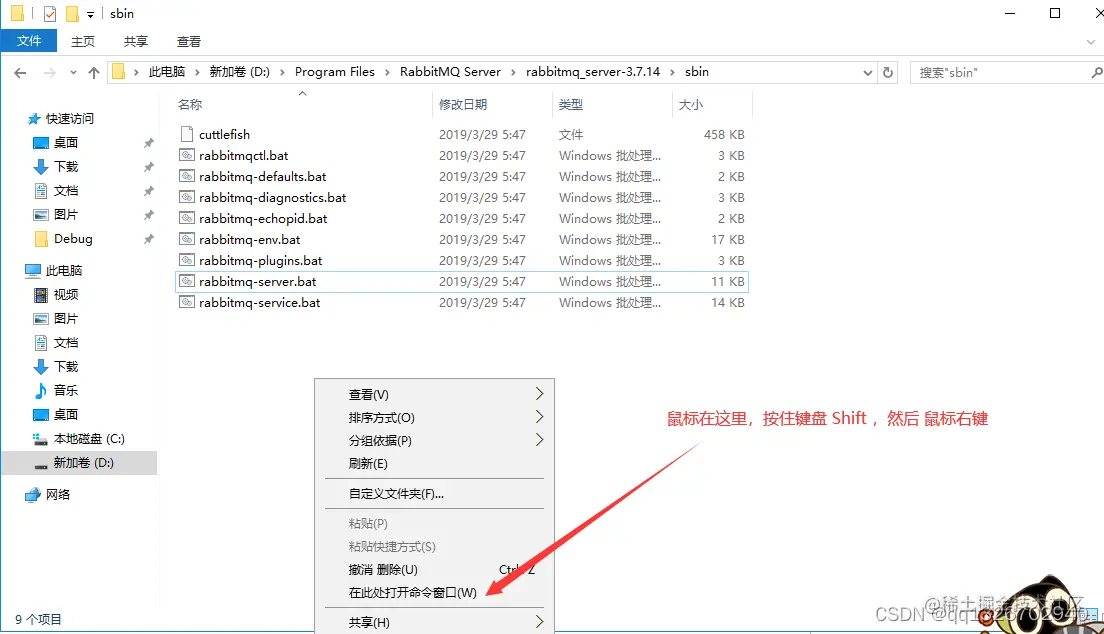1104x634 pixels.
Task: Open quick access toolbar customize dropdown
Action: pos(90,14)
